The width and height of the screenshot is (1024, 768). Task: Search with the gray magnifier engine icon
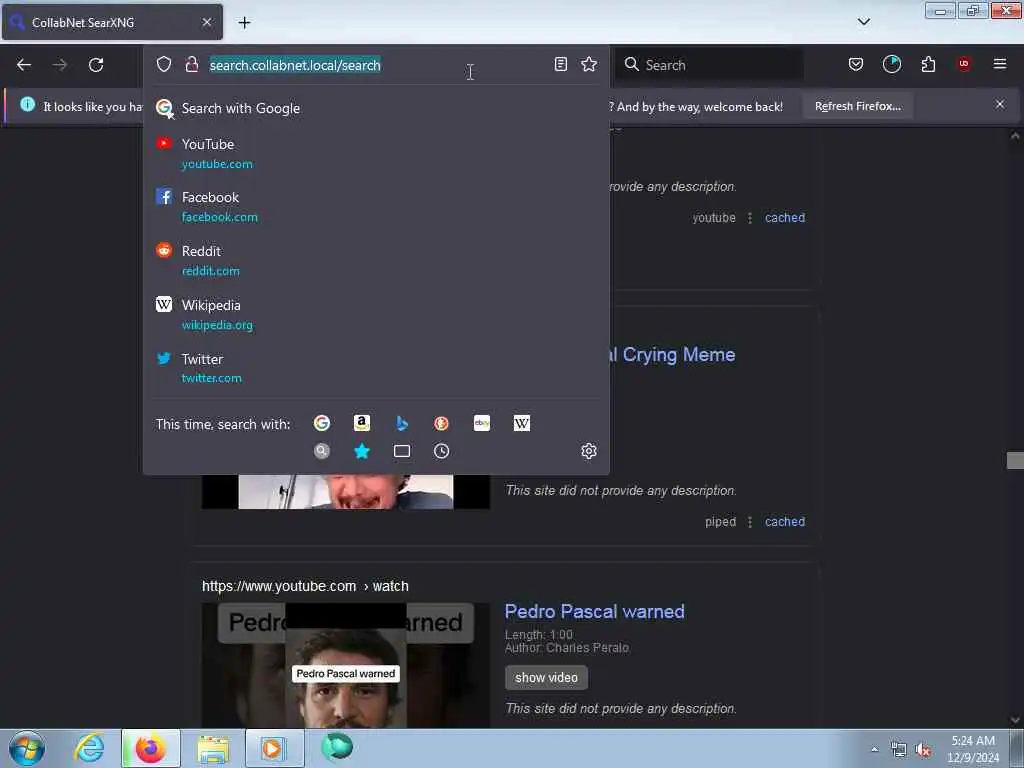pos(322,451)
